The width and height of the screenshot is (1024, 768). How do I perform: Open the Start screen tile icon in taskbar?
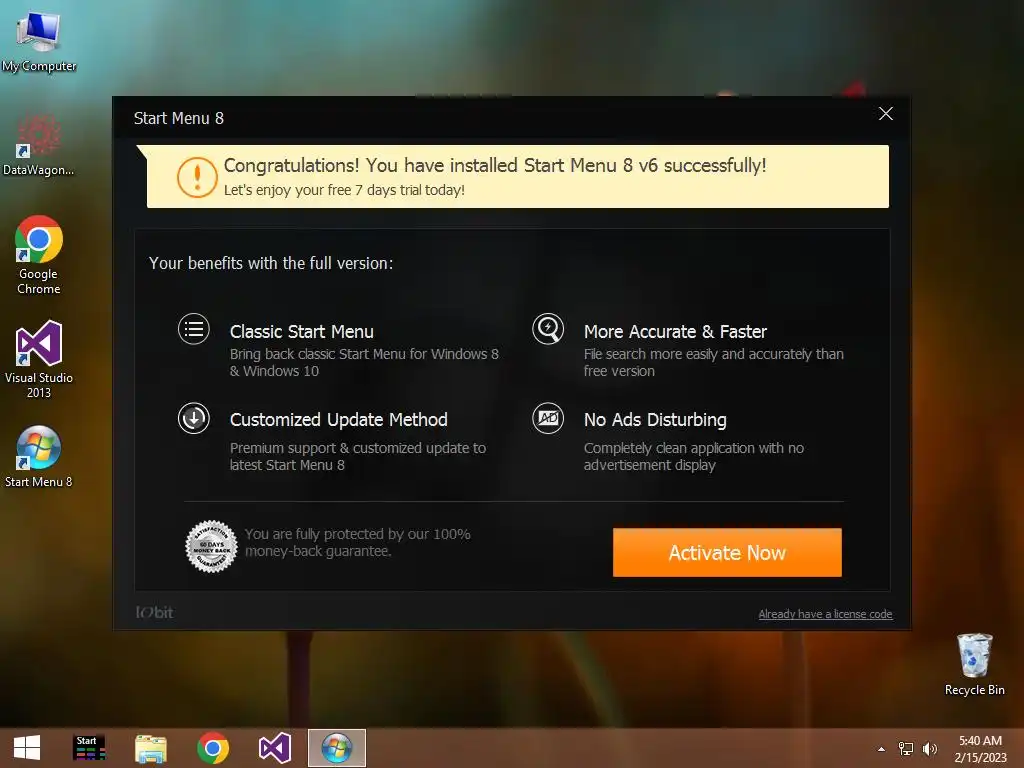89,748
